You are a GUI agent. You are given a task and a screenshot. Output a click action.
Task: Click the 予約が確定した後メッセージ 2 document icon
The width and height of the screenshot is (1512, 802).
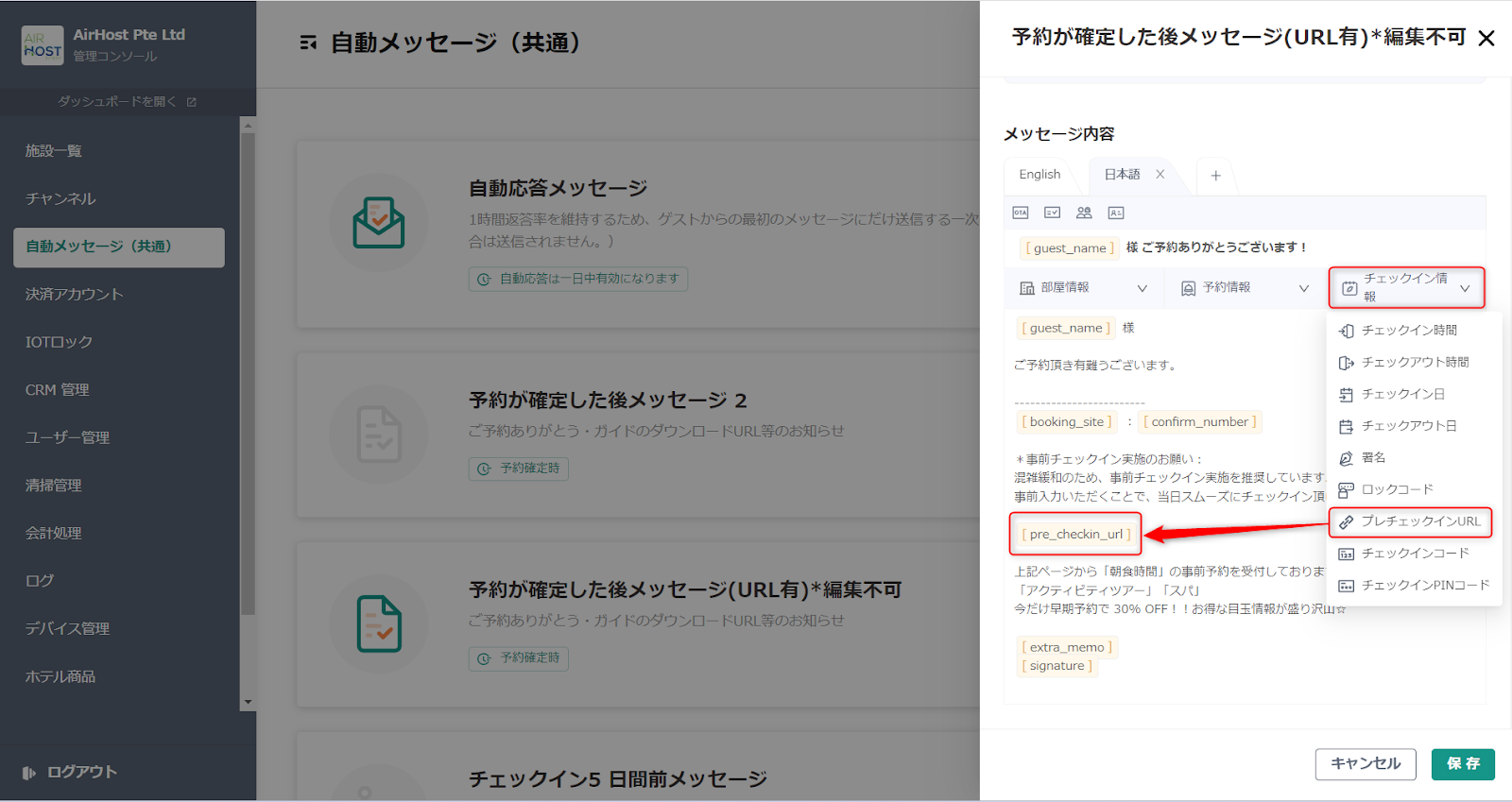coord(379,435)
